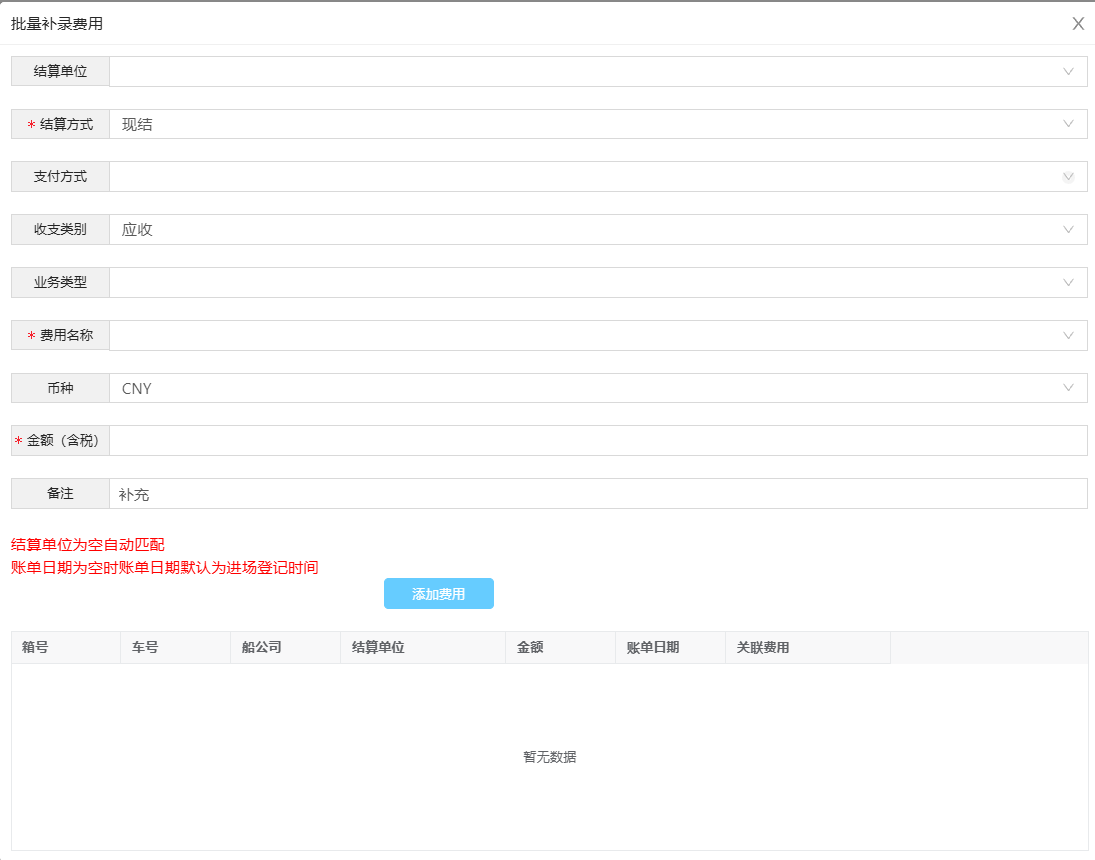Click the 金额（含税）input field

click(598, 441)
